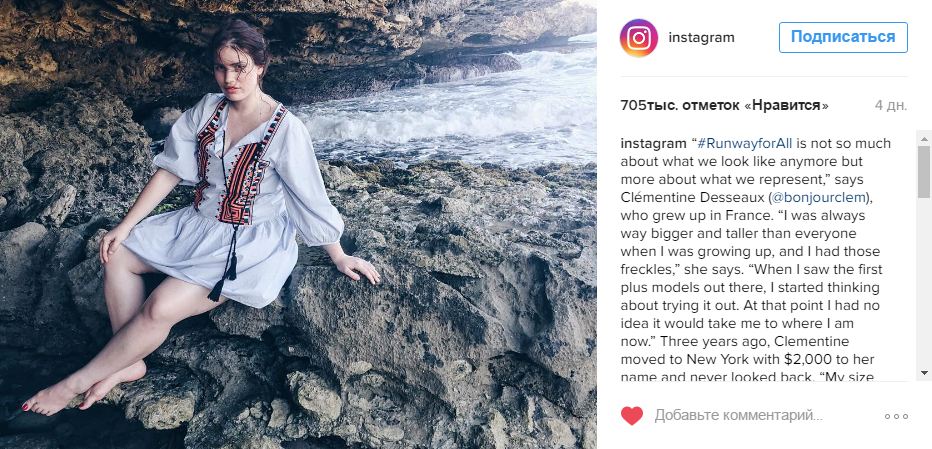
Task: Click the caption scrollbar thumb
Action: click(923, 171)
